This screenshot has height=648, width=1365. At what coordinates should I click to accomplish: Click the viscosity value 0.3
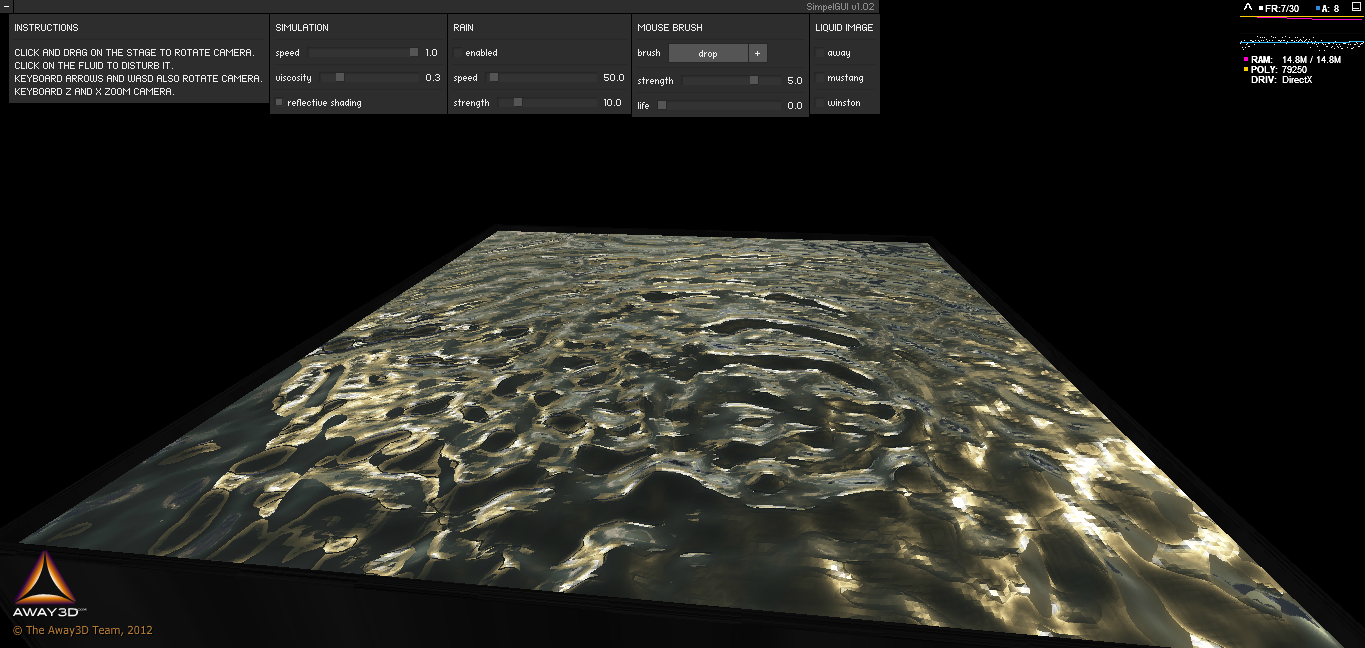pyautogui.click(x=432, y=78)
